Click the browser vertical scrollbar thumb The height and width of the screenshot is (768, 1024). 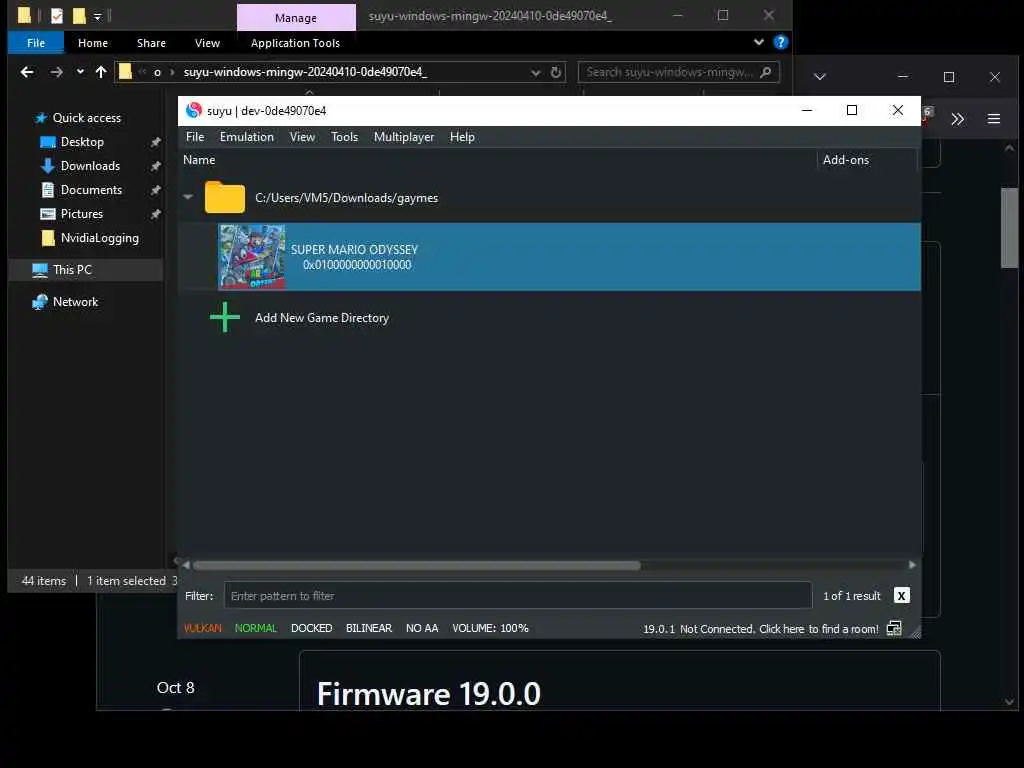click(x=1009, y=227)
